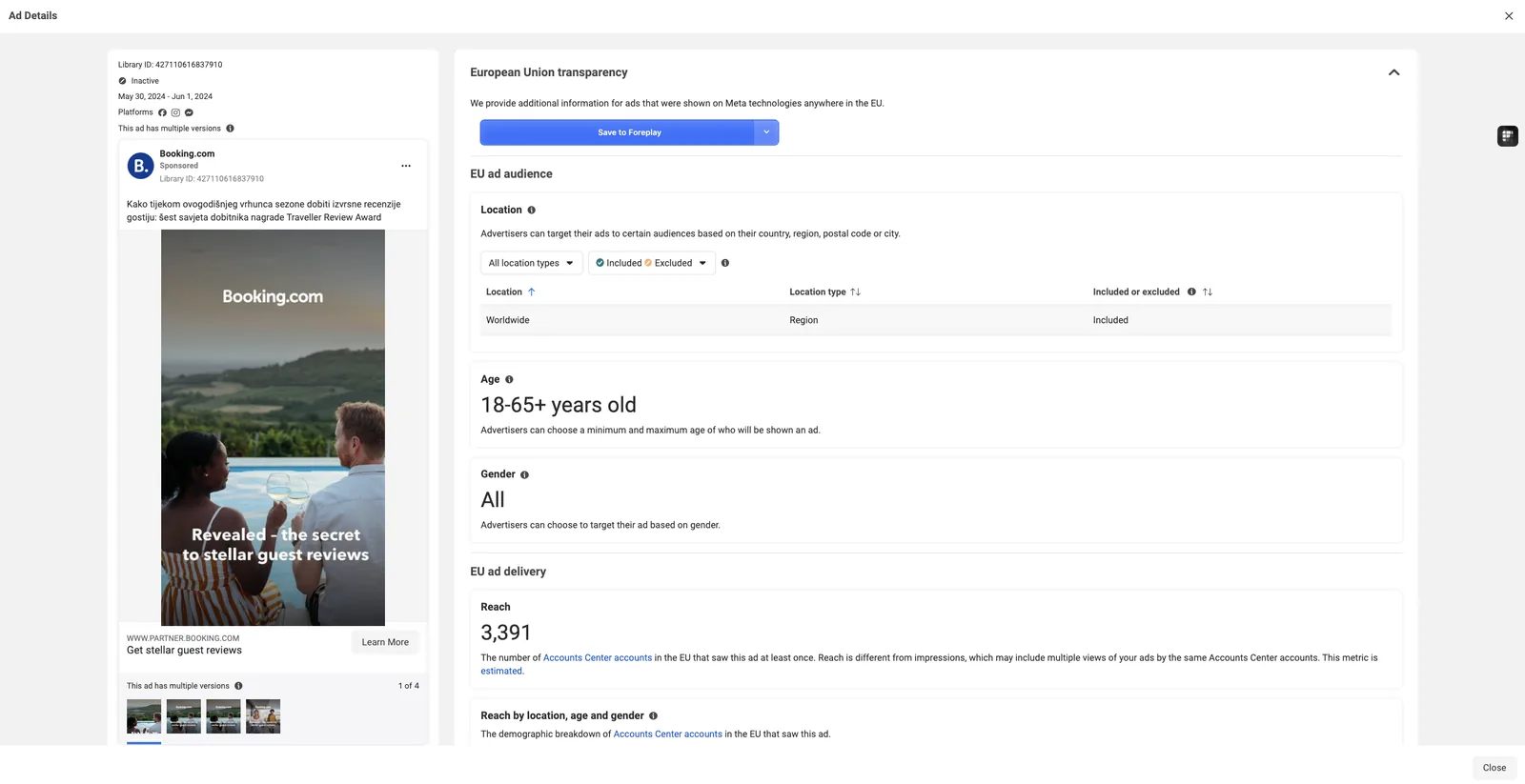This screenshot has height=784, width=1525.
Task: Click the Messenger platform icon
Action: (x=189, y=112)
